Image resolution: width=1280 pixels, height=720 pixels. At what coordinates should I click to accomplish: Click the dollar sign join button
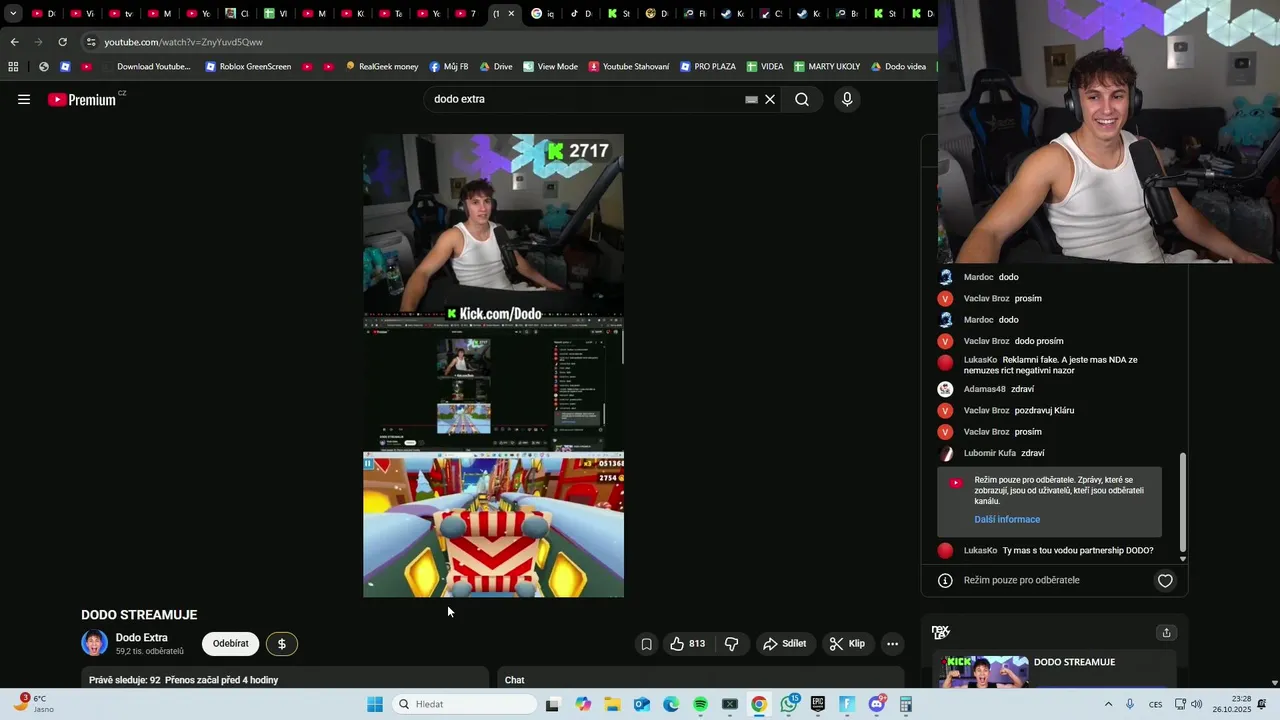click(281, 644)
